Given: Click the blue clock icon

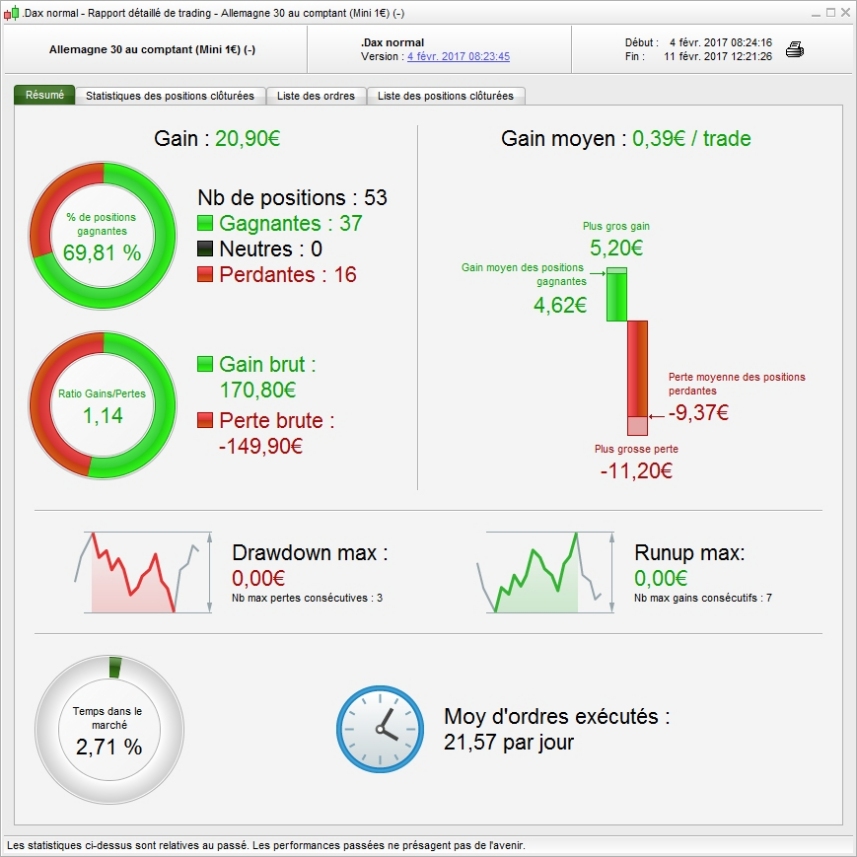Looking at the screenshot, I should 380,729.
